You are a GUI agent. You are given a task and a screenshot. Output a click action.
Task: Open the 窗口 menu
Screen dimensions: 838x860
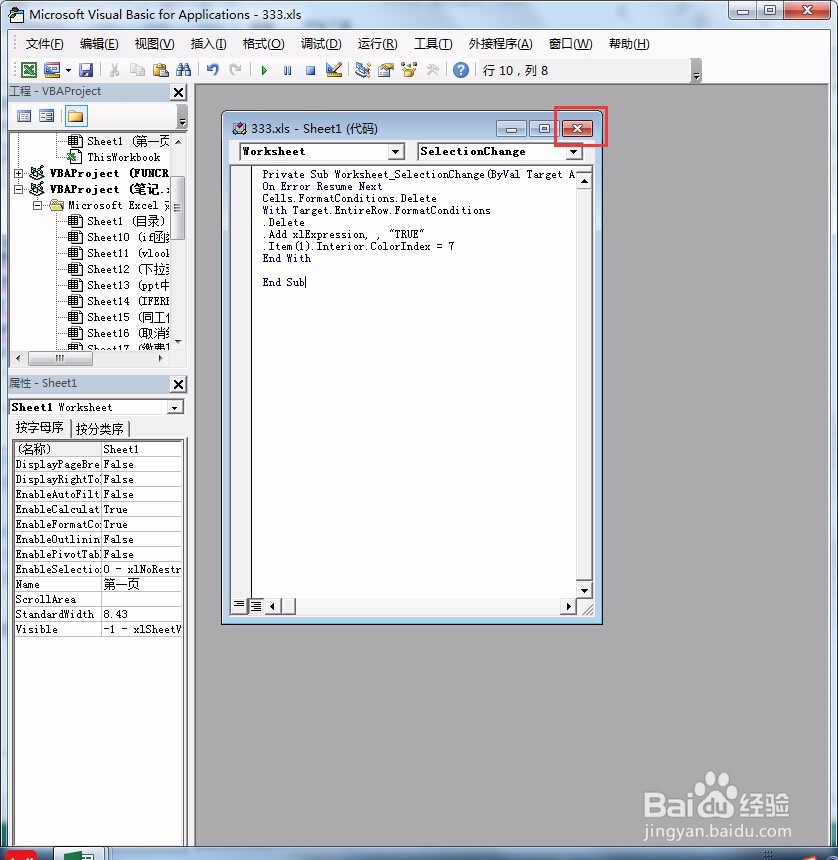[570, 44]
